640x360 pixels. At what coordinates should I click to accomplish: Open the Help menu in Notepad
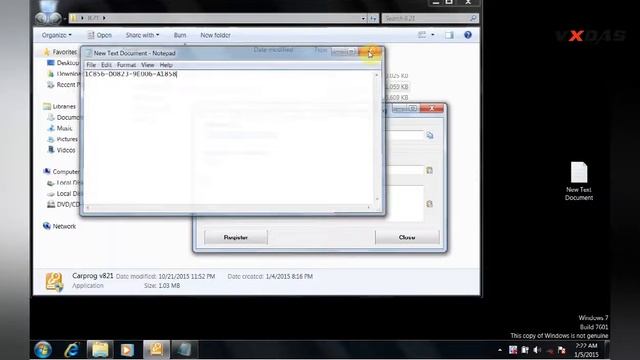pos(166,65)
